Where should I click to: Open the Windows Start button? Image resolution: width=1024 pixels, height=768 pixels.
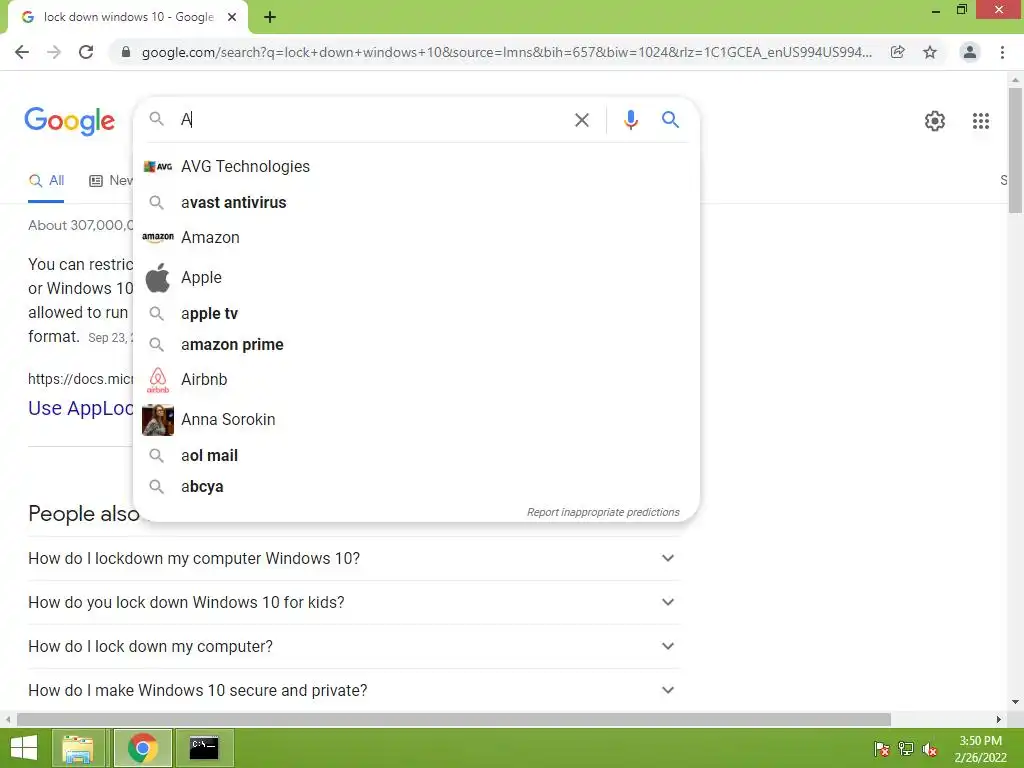pyautogui.click(x=24, y=748)
